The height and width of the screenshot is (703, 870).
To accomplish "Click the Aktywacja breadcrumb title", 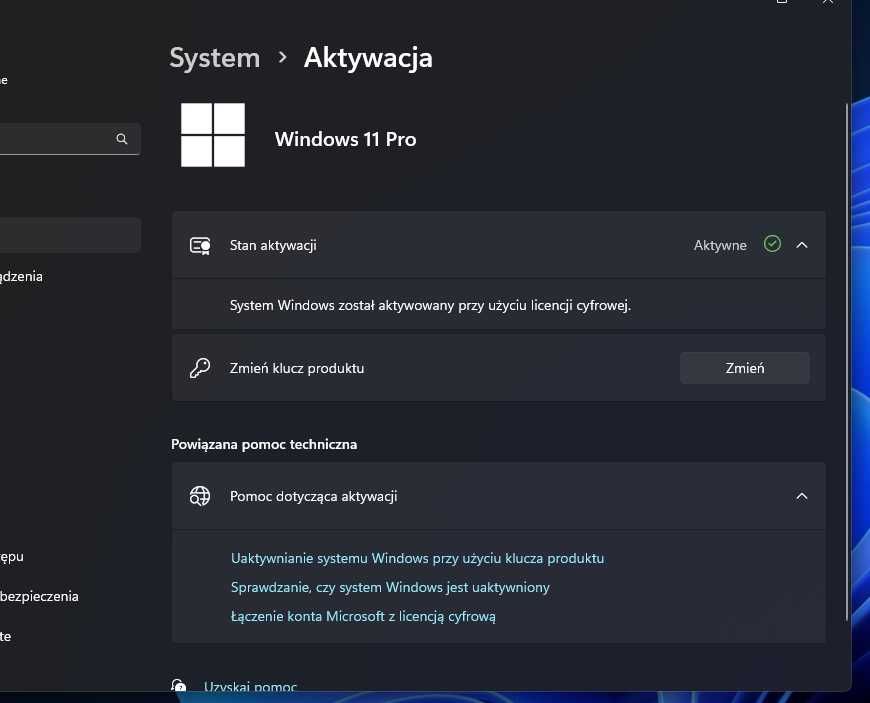I will [368, 58].
